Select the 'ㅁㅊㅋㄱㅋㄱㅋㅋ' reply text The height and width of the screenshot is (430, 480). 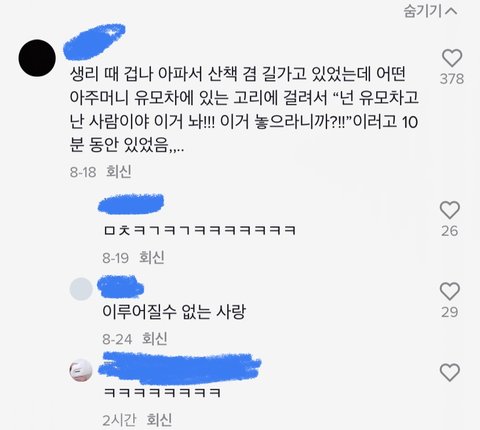tap(200, 230)
